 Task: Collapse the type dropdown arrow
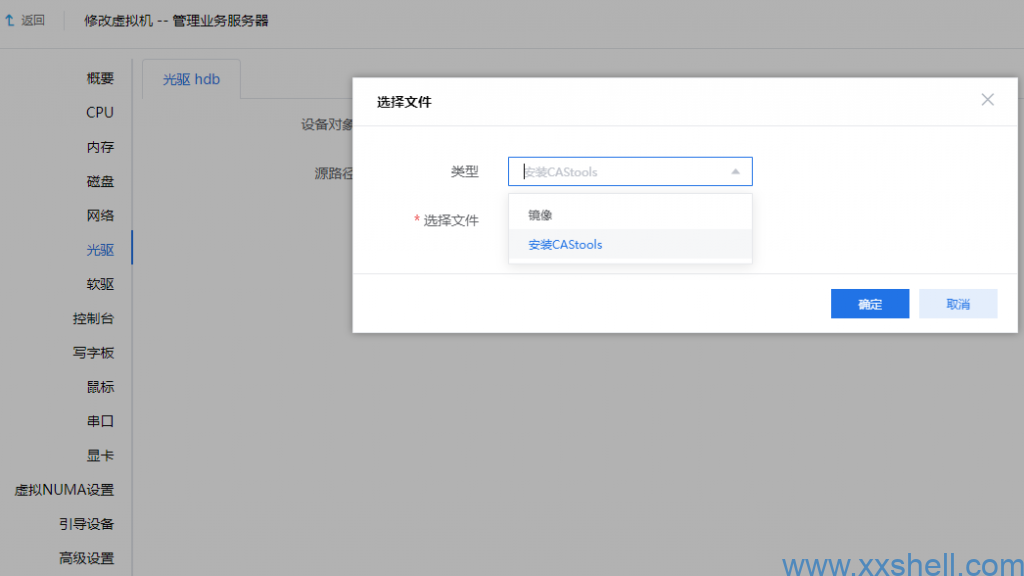tap(735, 172)
